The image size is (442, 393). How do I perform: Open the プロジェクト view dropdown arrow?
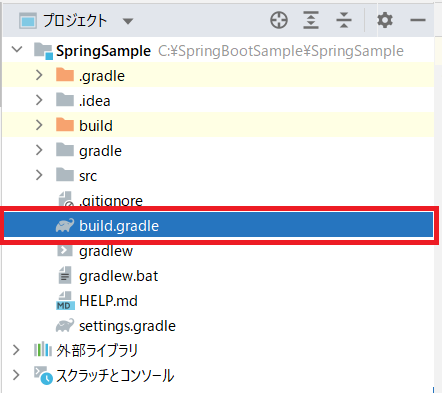tap(128, 21)
